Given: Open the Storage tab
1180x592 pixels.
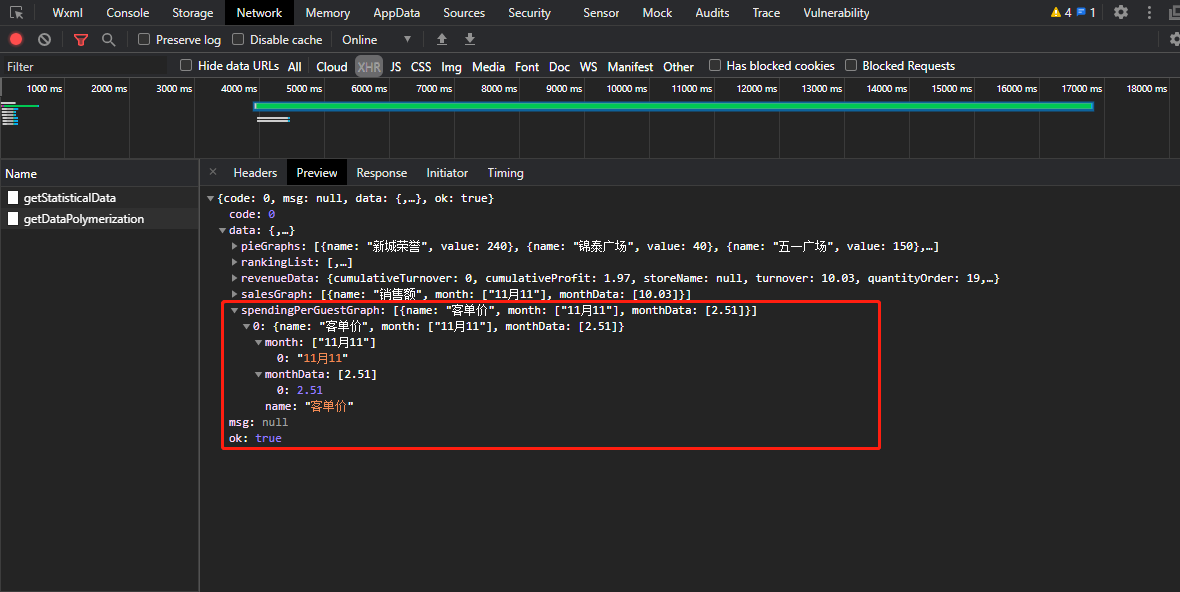Looking at the screenshot, I should point(193,13).
